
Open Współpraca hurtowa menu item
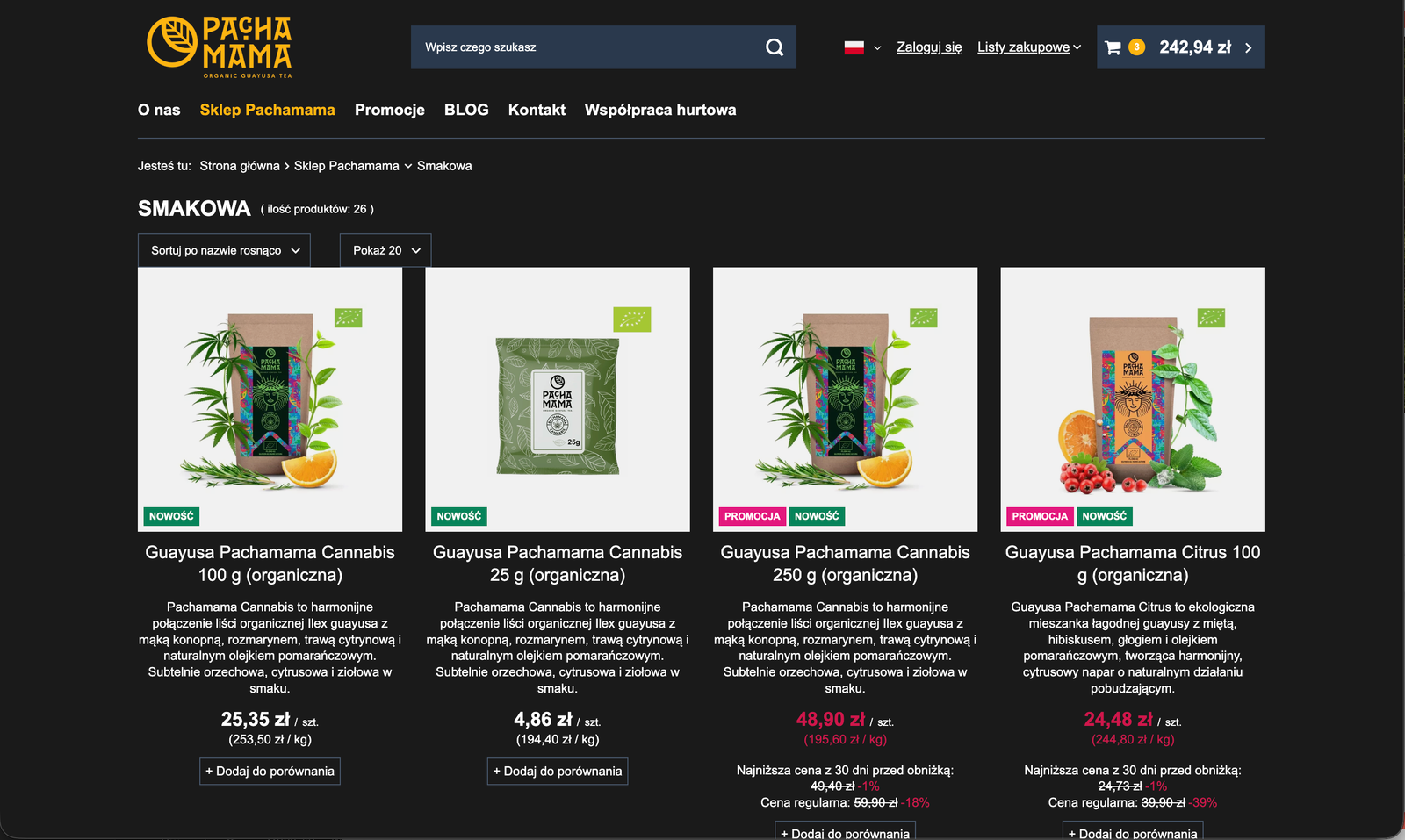point(660,110)
